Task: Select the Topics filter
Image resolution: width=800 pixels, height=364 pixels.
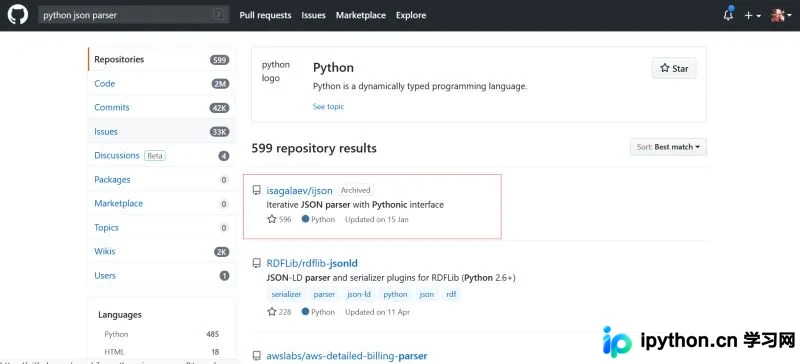Action: click(161, 228)
